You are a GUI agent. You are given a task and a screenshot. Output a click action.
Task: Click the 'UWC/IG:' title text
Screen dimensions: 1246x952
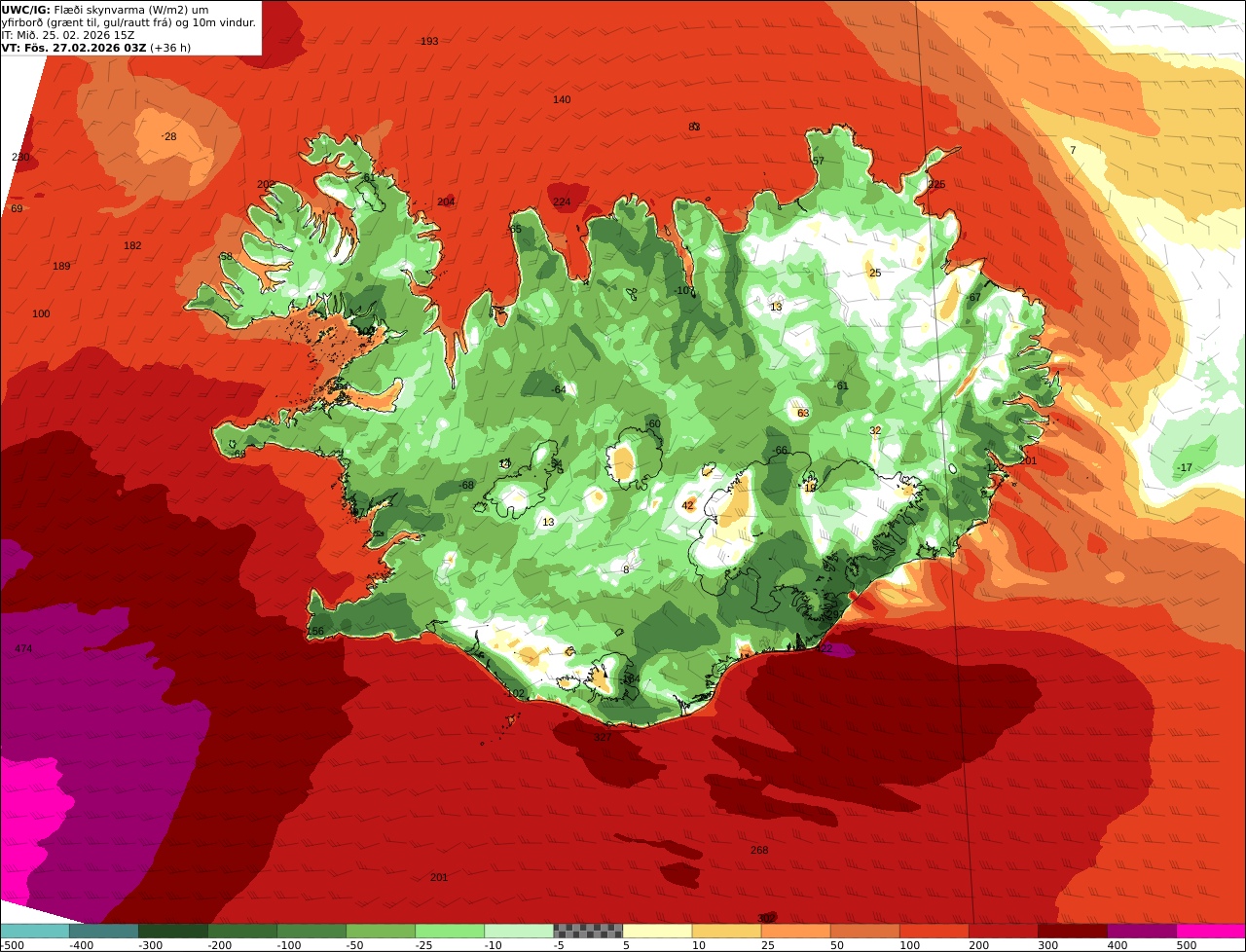coord(25,10)
